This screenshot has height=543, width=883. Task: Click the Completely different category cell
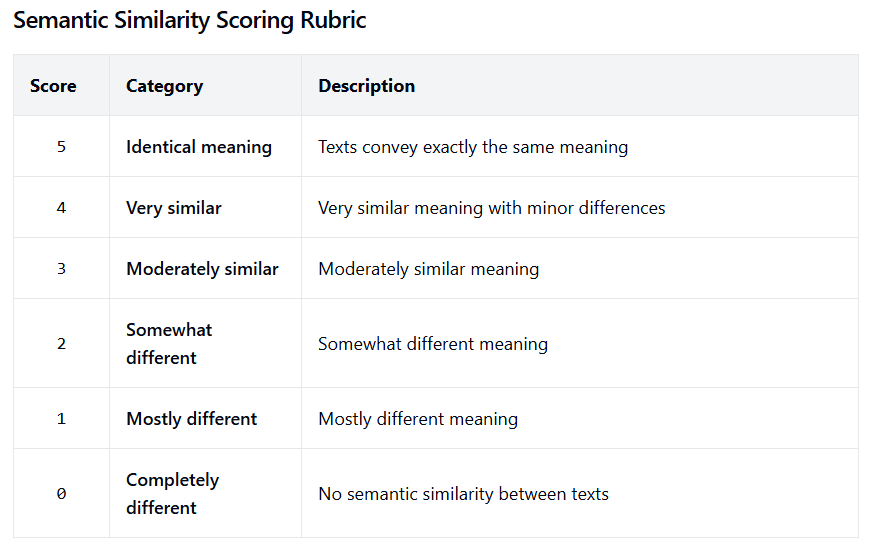172,494
